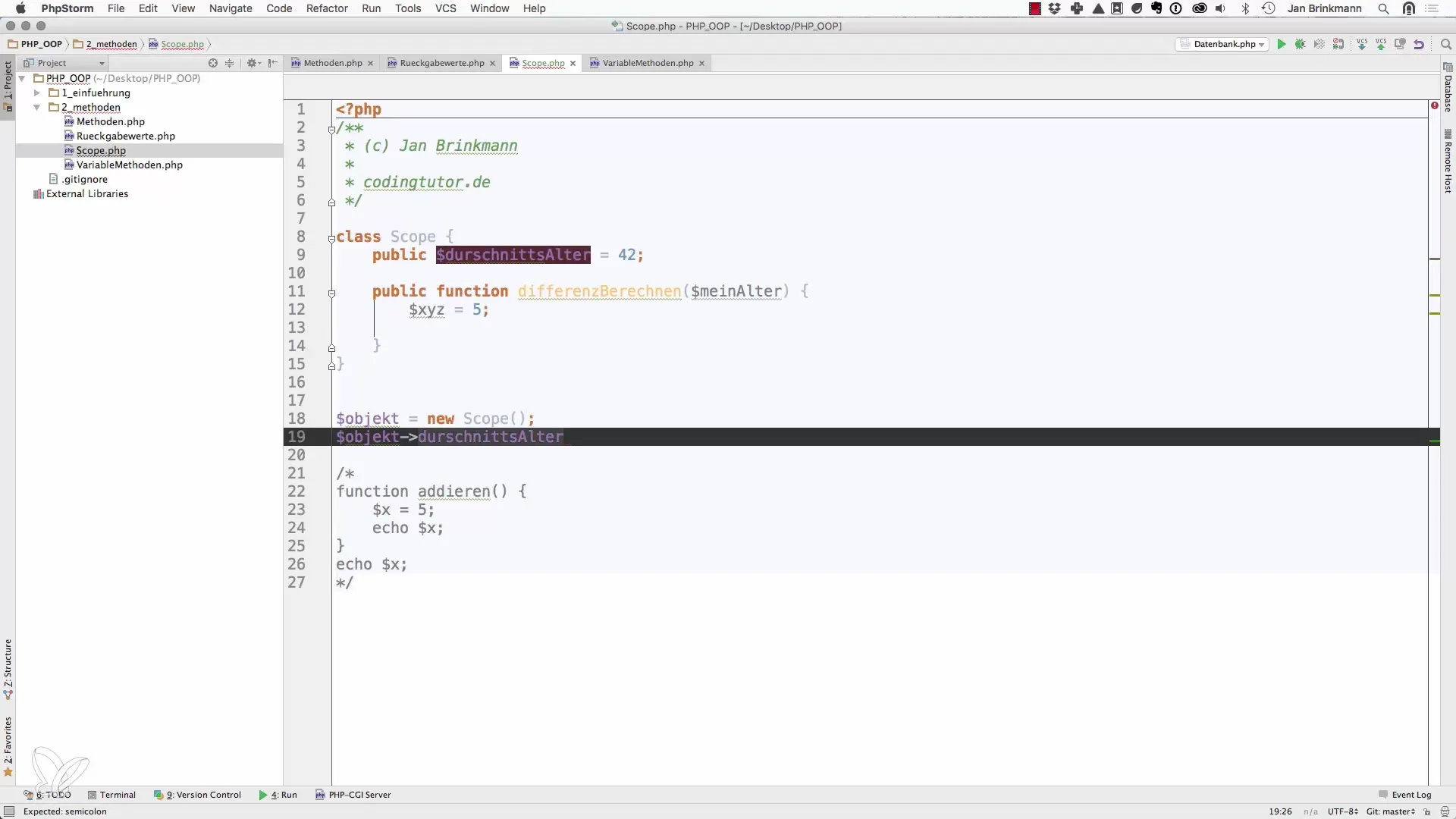This screenshot has height=819, width=1456.
Task: Open the Tools menu
Action: click(x=408, y=8)
